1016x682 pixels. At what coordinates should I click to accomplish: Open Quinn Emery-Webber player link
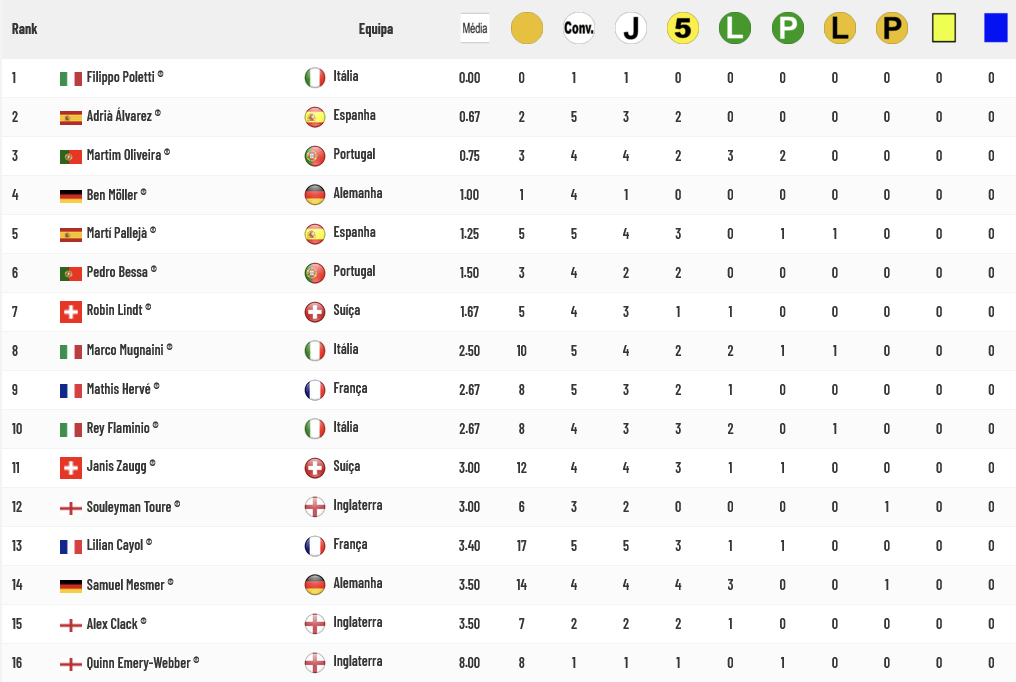point(139,663)
